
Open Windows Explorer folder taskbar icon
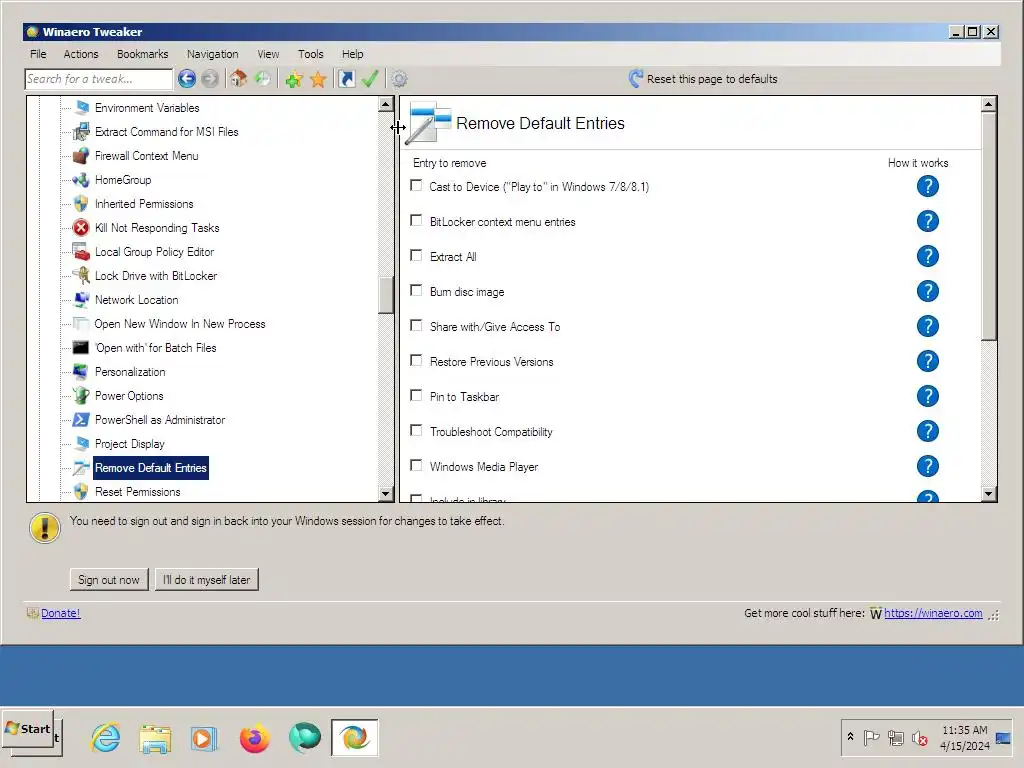click(155, 738)
